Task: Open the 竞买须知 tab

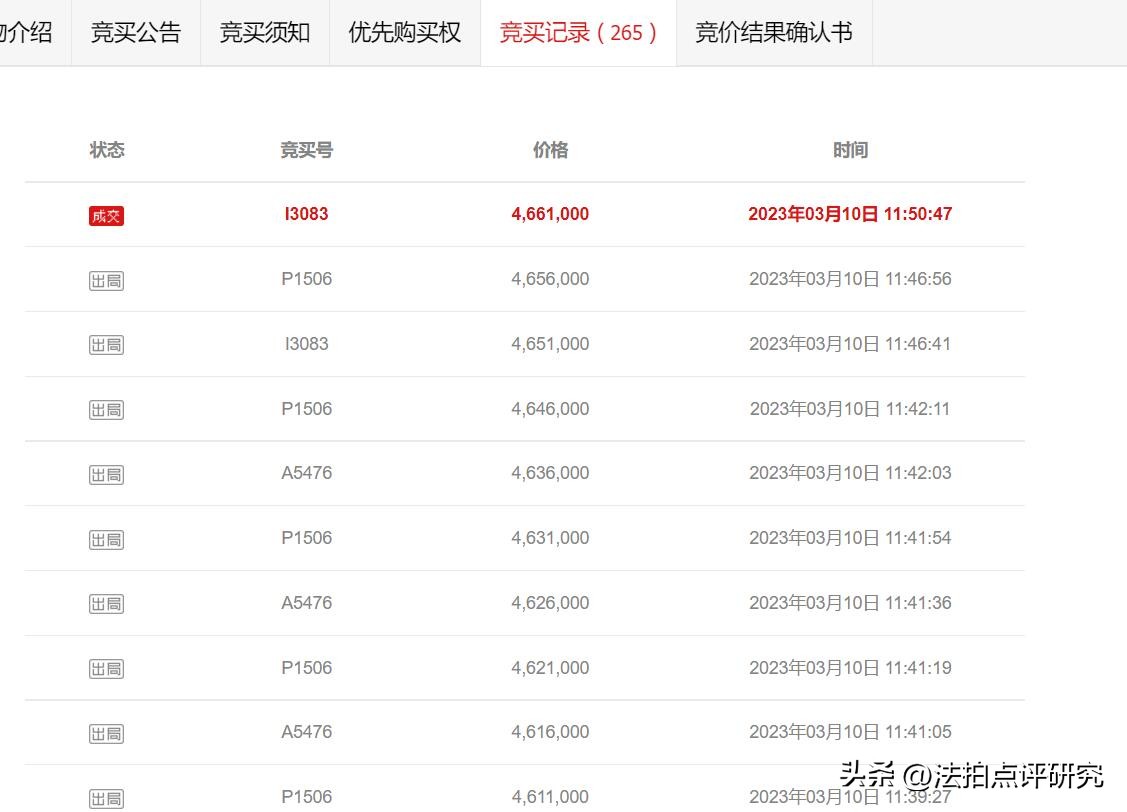Action: click(x=264, y=32)
